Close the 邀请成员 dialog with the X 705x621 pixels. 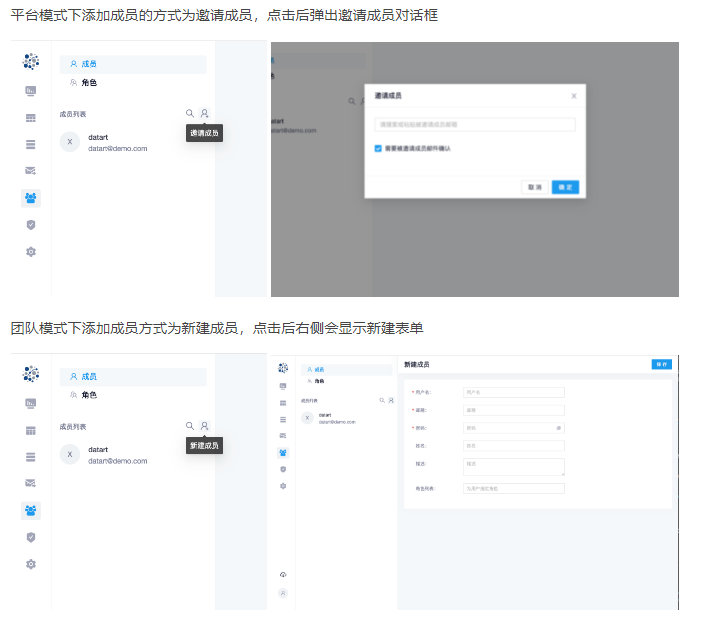574,96
